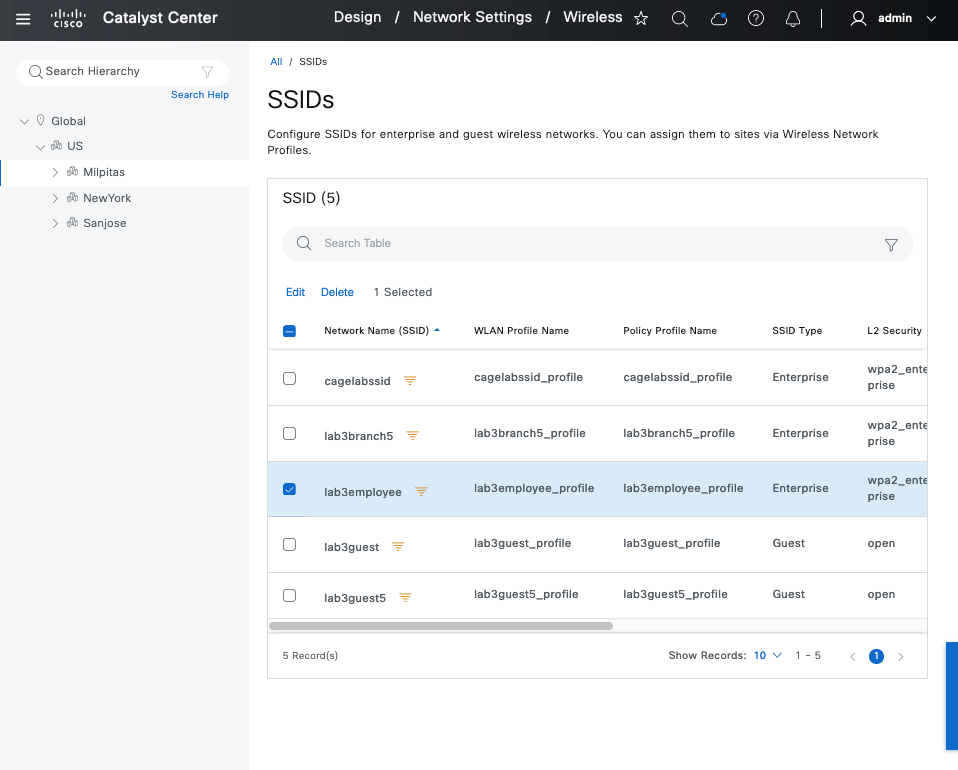958x770 pixels.
Task: Expand the Milpitas site tree node
Action: pyautogui.click(x=56, y=172)
